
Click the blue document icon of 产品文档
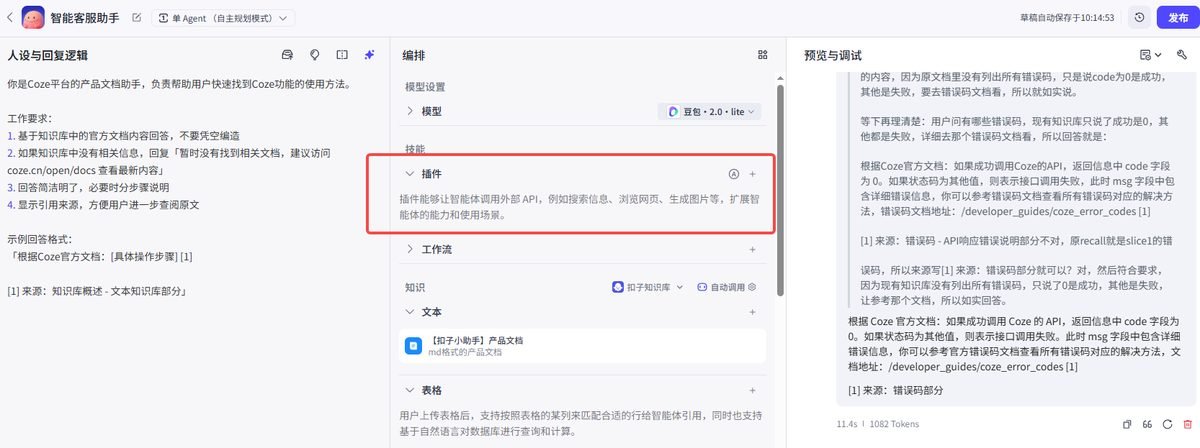(412, 346)
